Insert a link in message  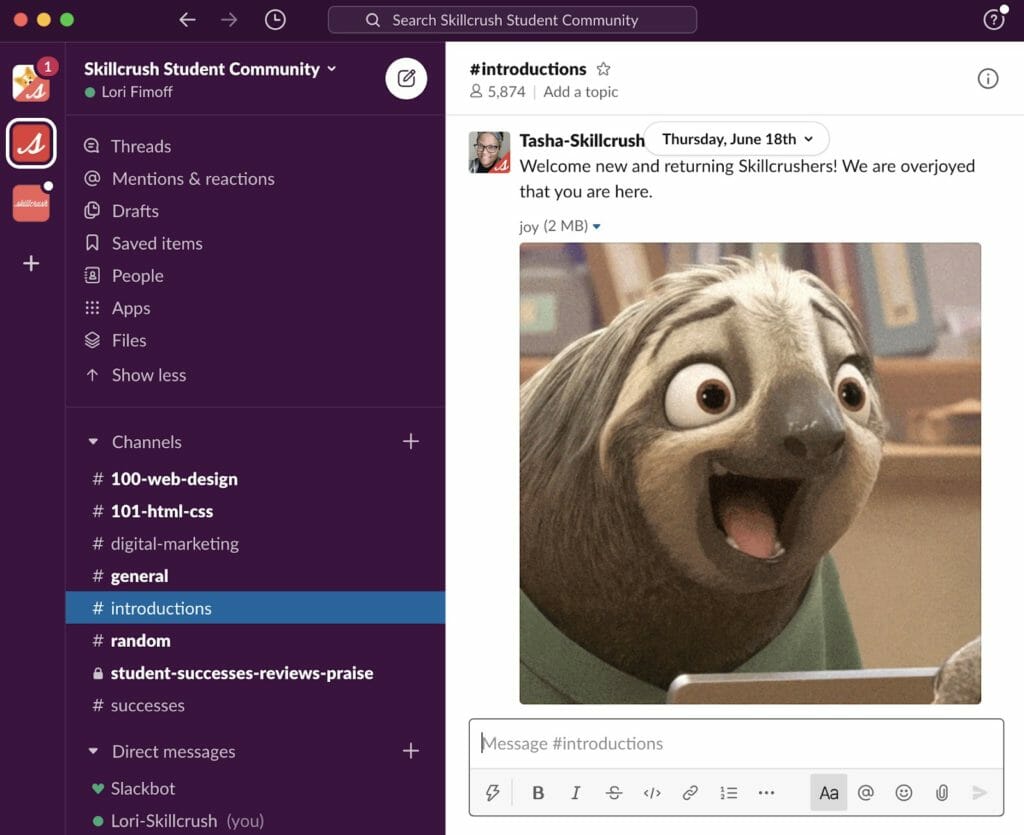tap(690, 793)
